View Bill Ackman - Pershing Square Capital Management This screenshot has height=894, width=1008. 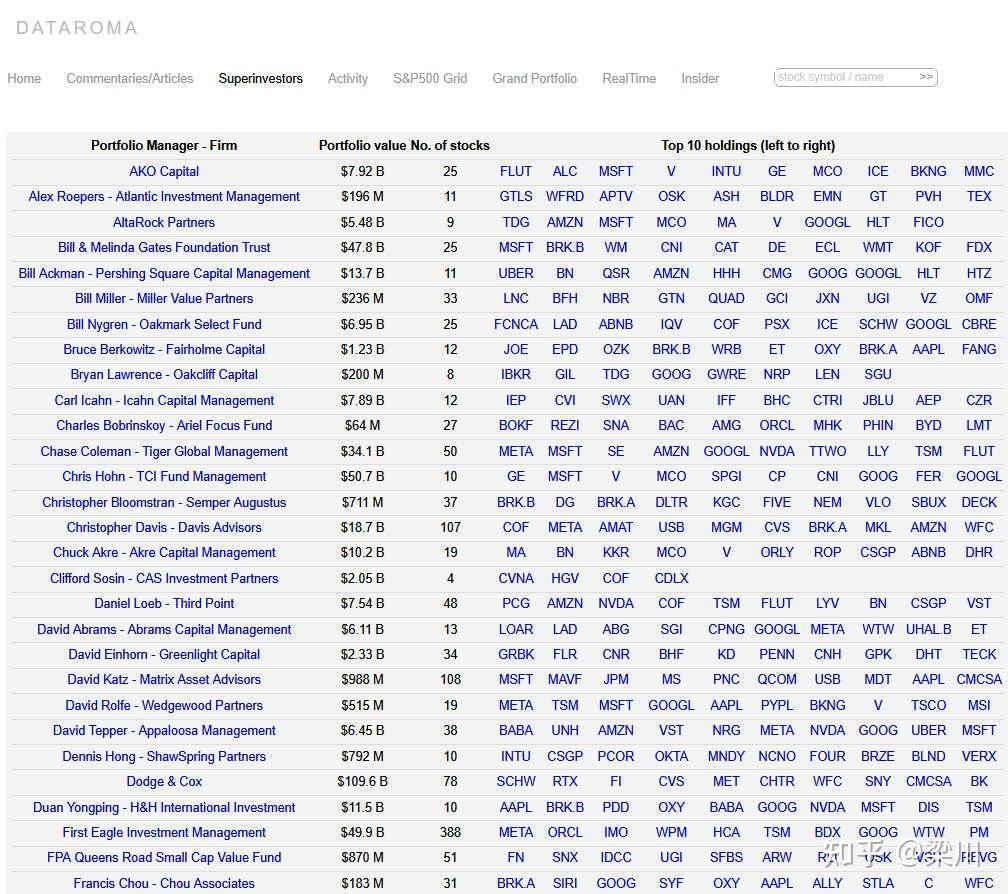[164, 273]
